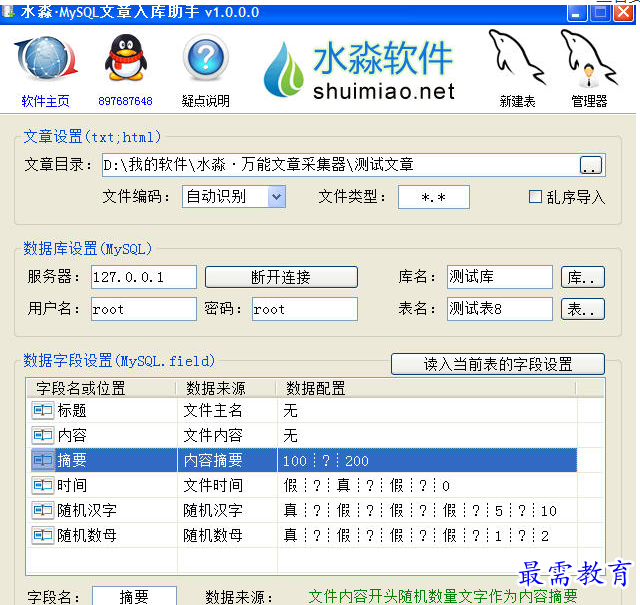640x605 pixels.
Task: Minimize the 水淼 MySQL window
Action: [x=577, y=13]
